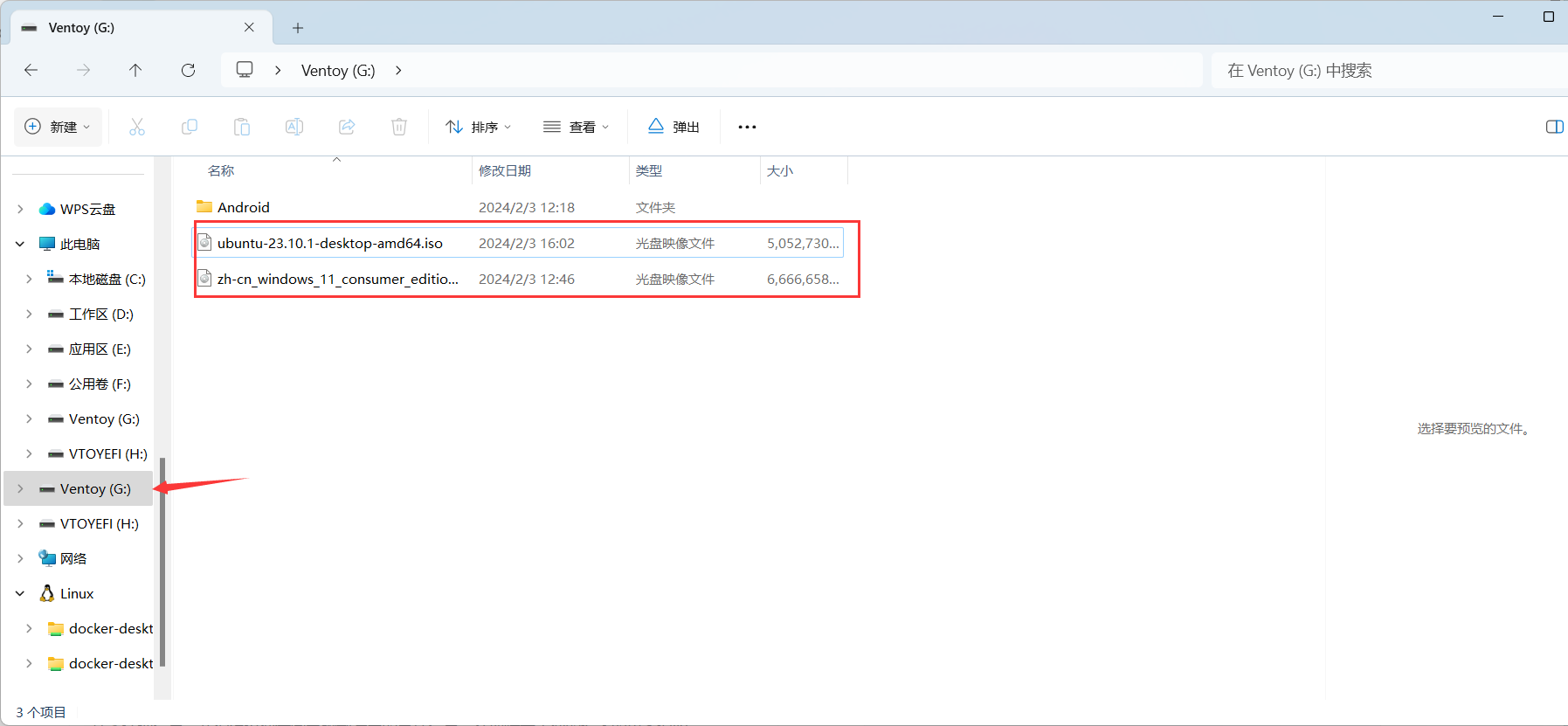Viewport: 1568px width, 726px height.
Task: Click the 文件夹 type cell for Android
Action: point(655,207)
